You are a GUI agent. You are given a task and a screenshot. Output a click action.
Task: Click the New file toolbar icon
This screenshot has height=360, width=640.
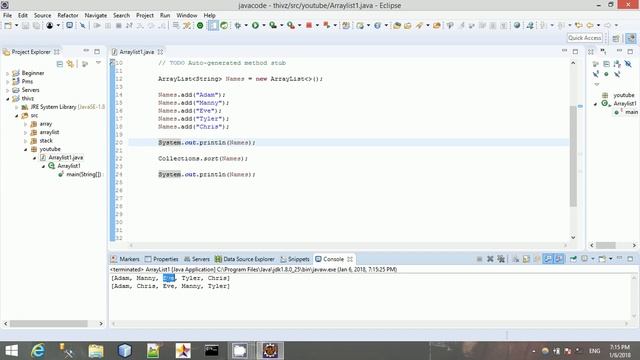point(8,25)
